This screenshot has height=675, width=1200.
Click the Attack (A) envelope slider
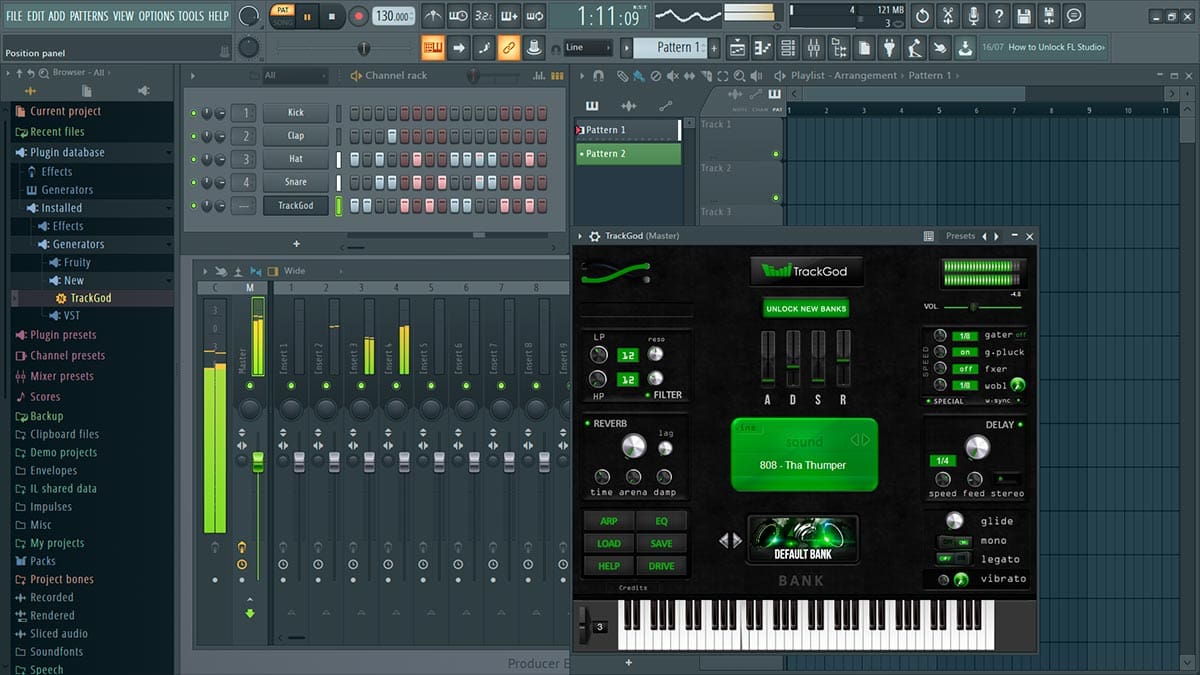pyautogui.click(x=768, y=360)
